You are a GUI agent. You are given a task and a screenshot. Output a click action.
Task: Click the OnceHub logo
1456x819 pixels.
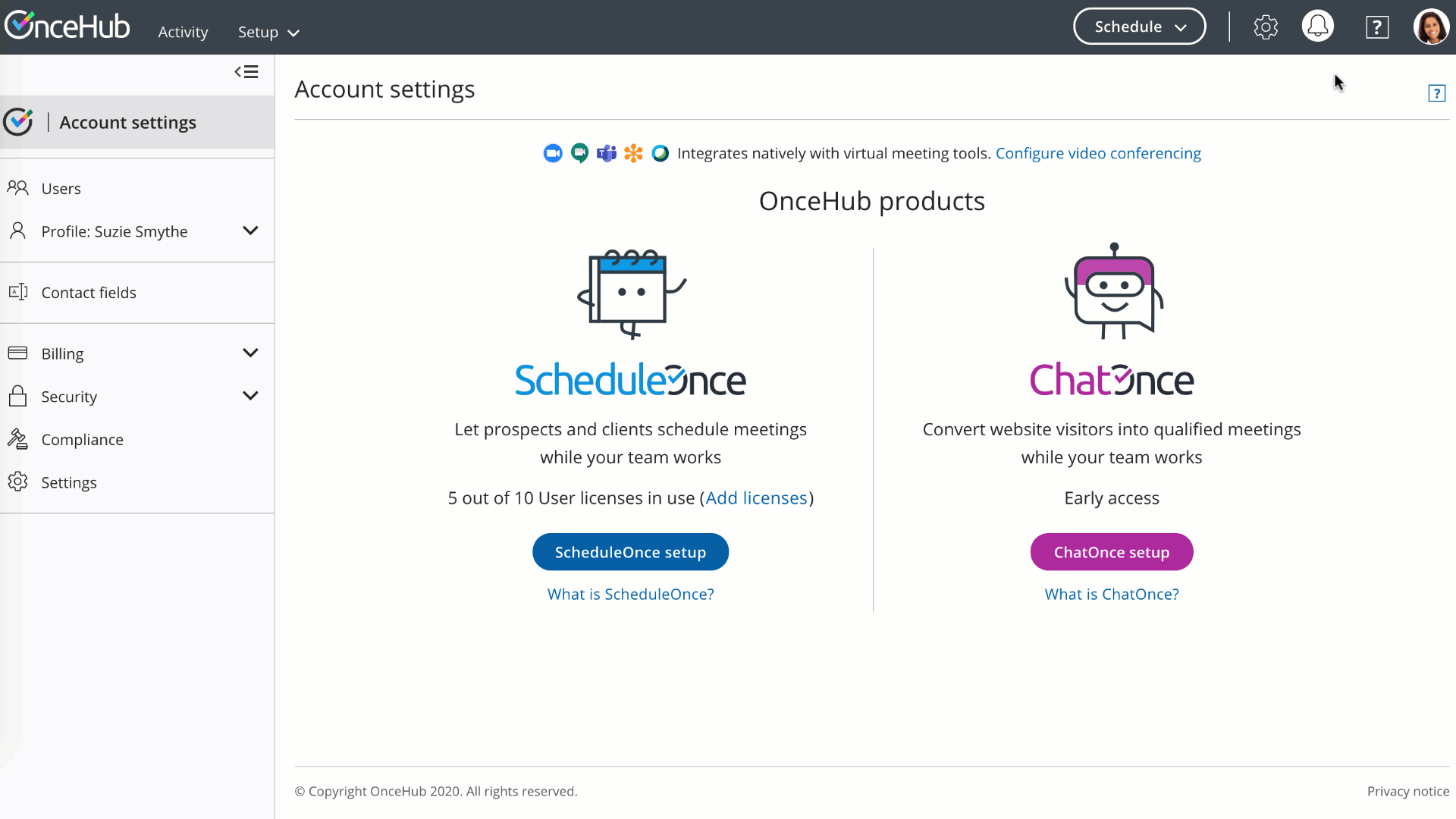[67, 27]
